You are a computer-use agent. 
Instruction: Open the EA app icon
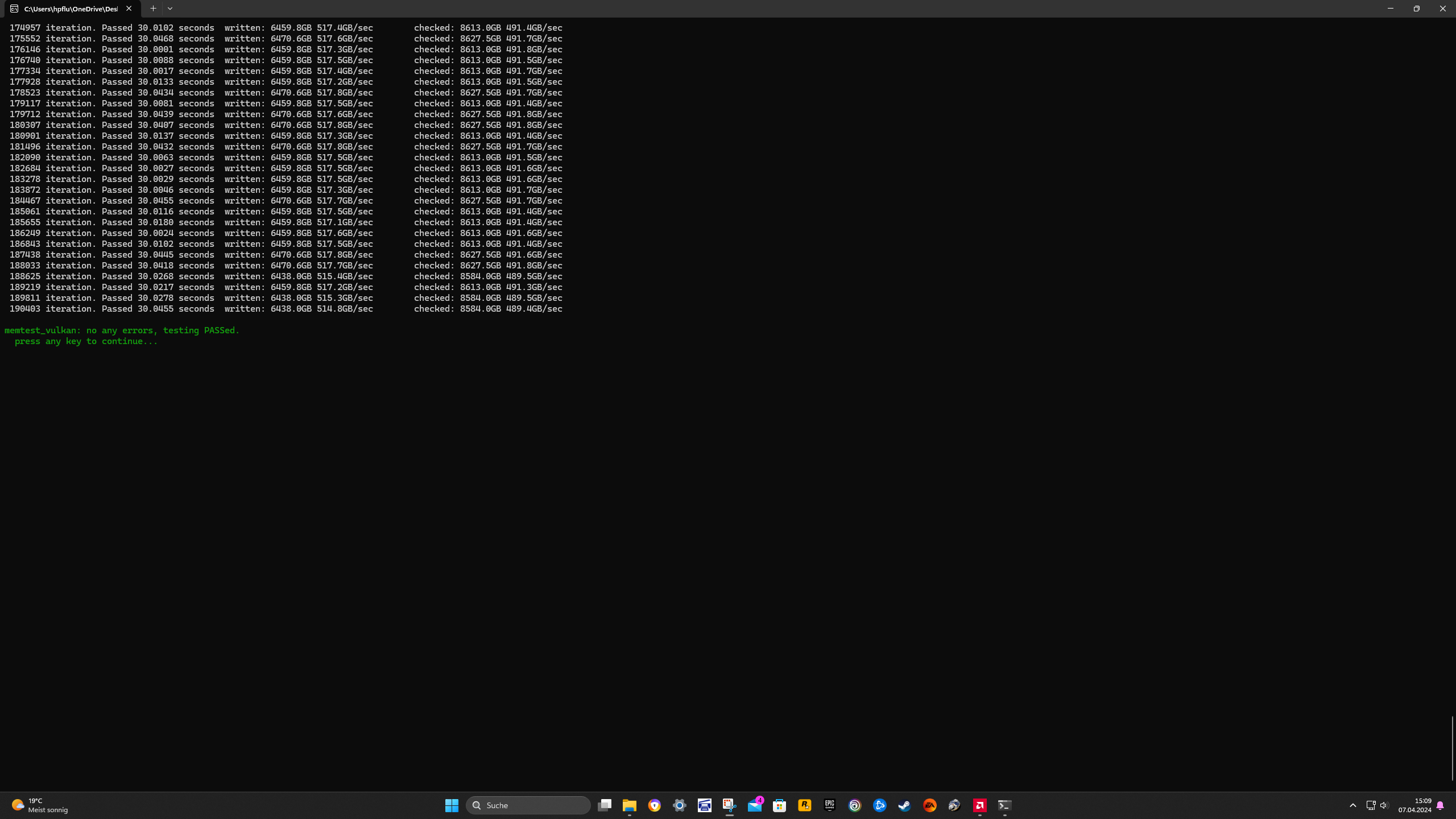point(929,805)
